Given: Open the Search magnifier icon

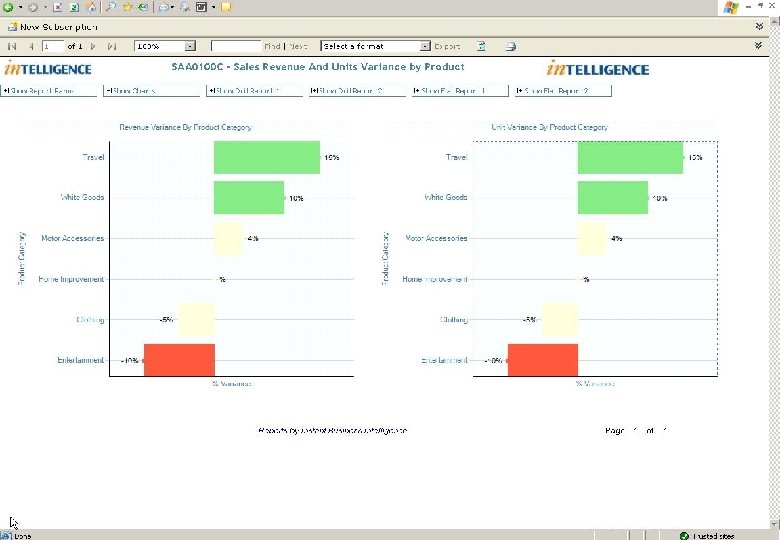Looking at the screenshot, I should click(x=110, y=7).
